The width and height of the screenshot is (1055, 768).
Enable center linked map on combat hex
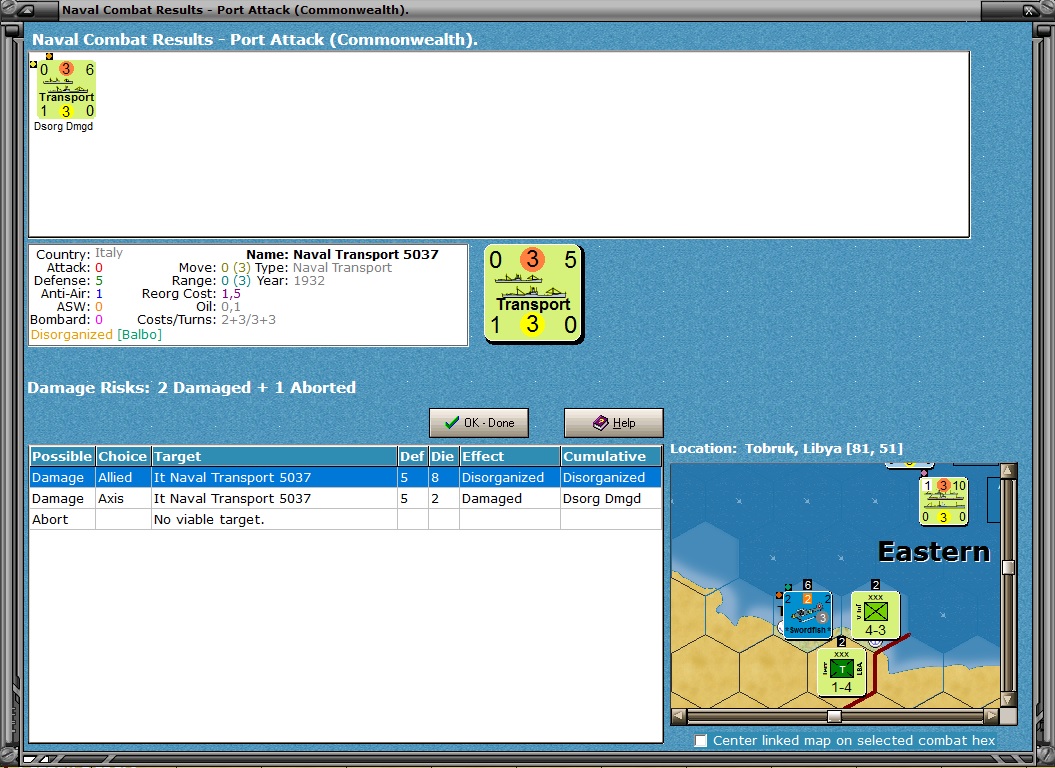[x=701, y=740]
